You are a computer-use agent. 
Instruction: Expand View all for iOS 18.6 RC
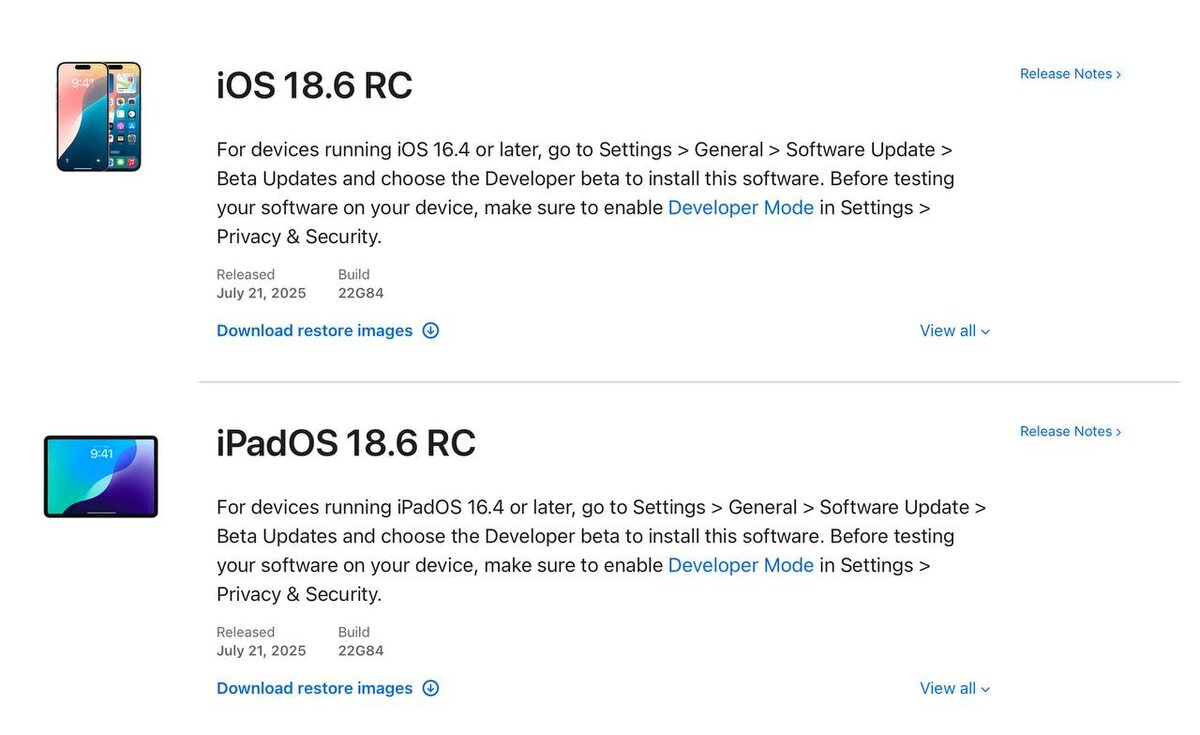pyautogui.click(x=954, y=331)
